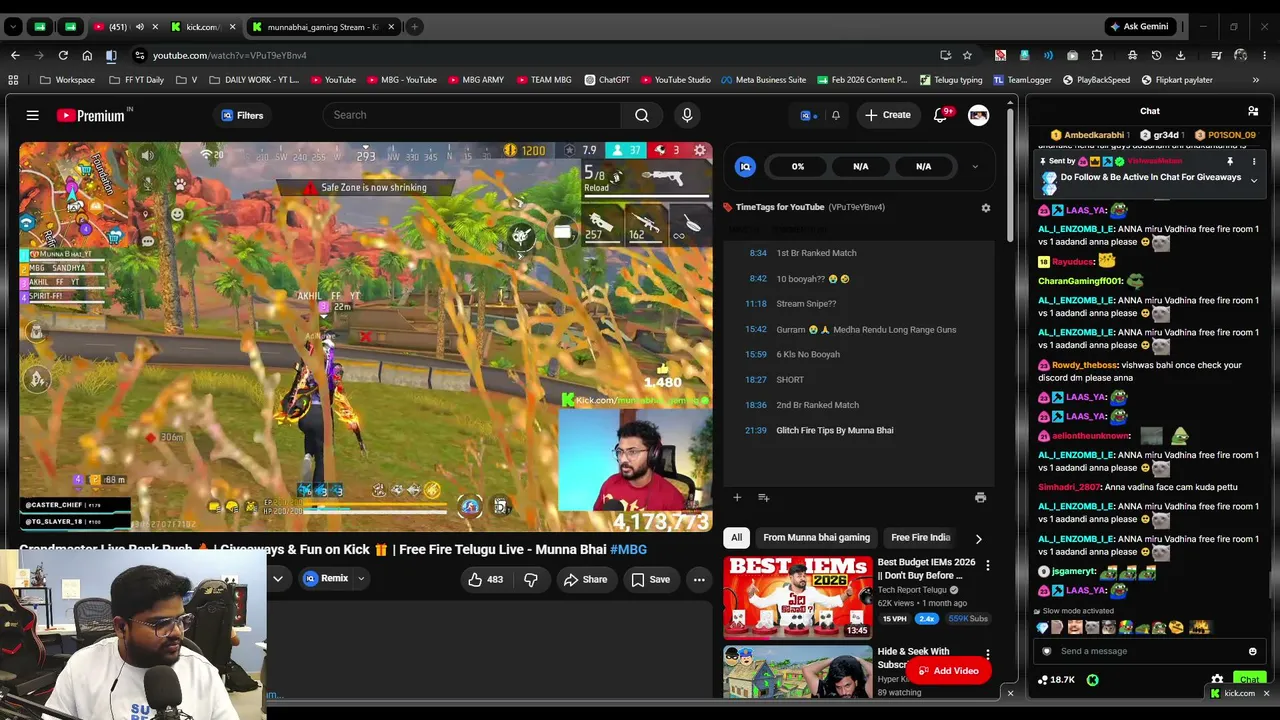
Task: Show hidden bookmarks with the chevron
Action: (x=1256, y=80)
